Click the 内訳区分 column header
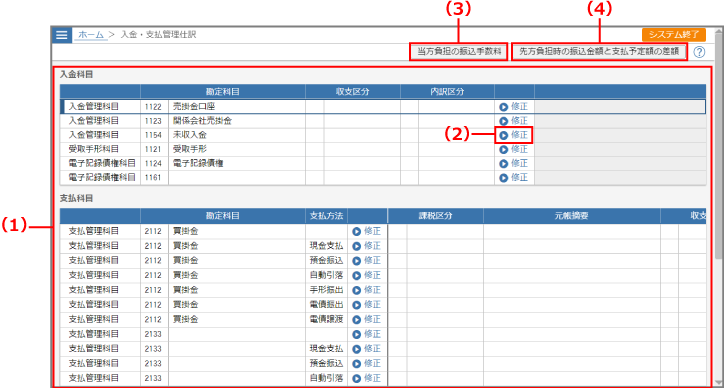 [x=447, y=92]
